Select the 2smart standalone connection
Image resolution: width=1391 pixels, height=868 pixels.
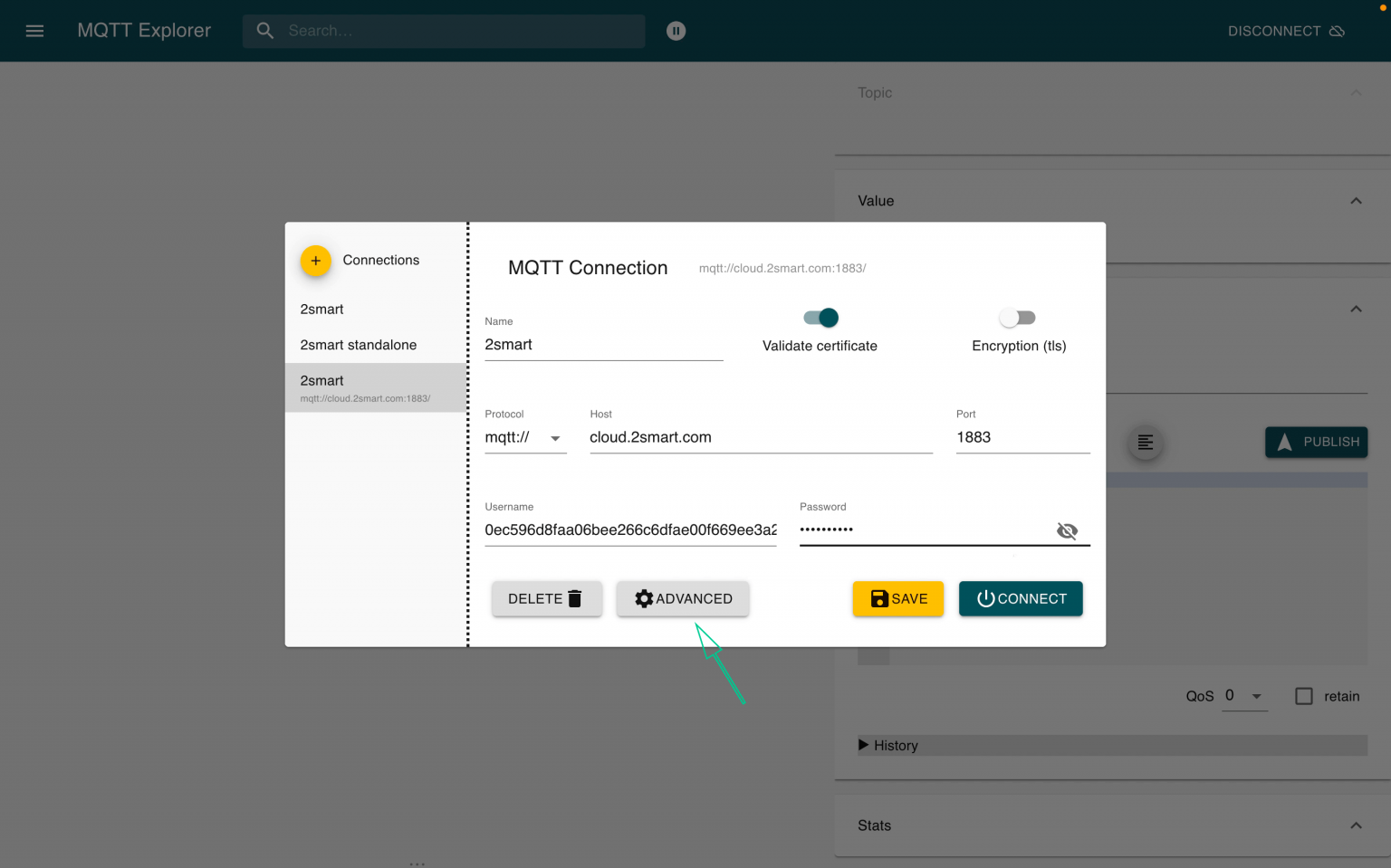coord(359,345)
